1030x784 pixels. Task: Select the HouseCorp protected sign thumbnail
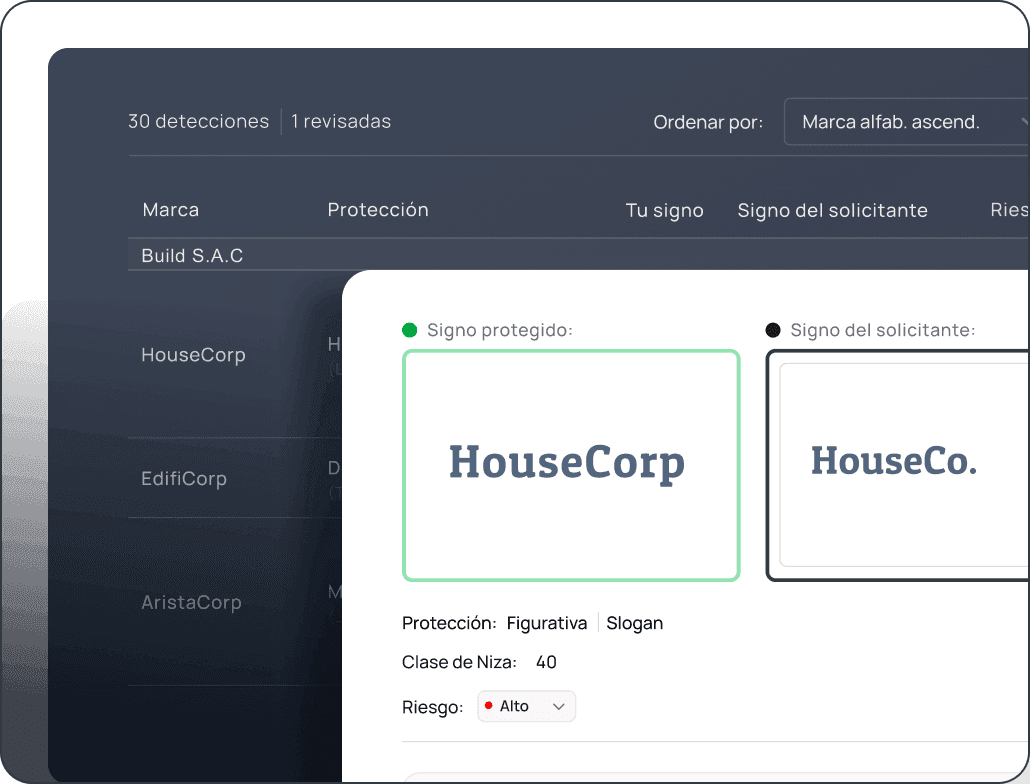tap(571, 466)
